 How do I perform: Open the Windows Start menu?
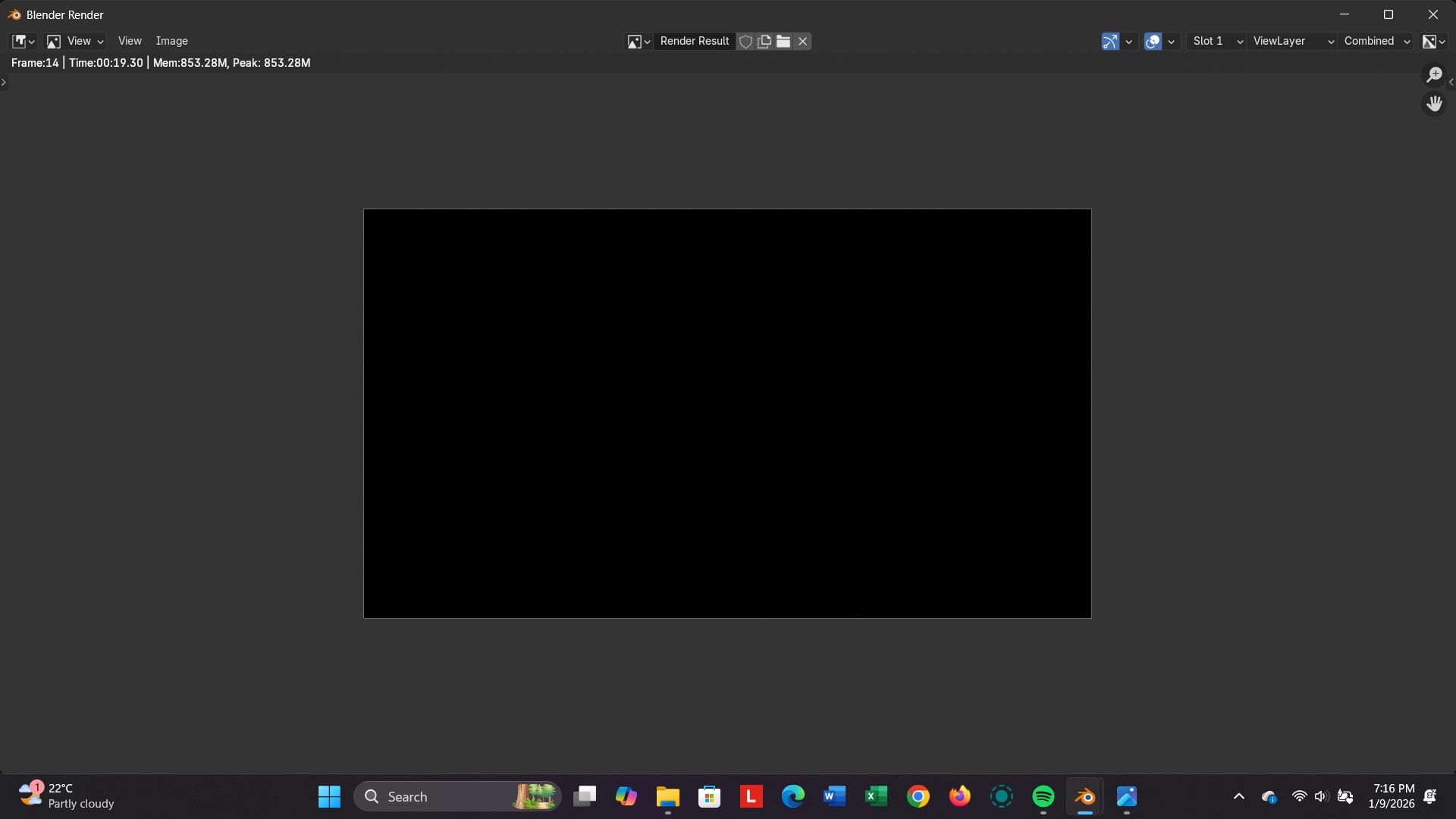[x=329, y=796]
